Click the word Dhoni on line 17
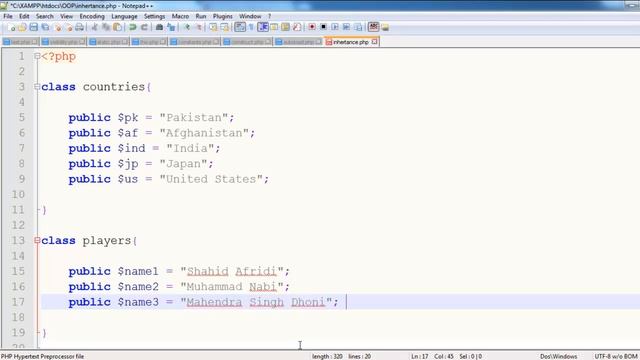 point(308,302)
